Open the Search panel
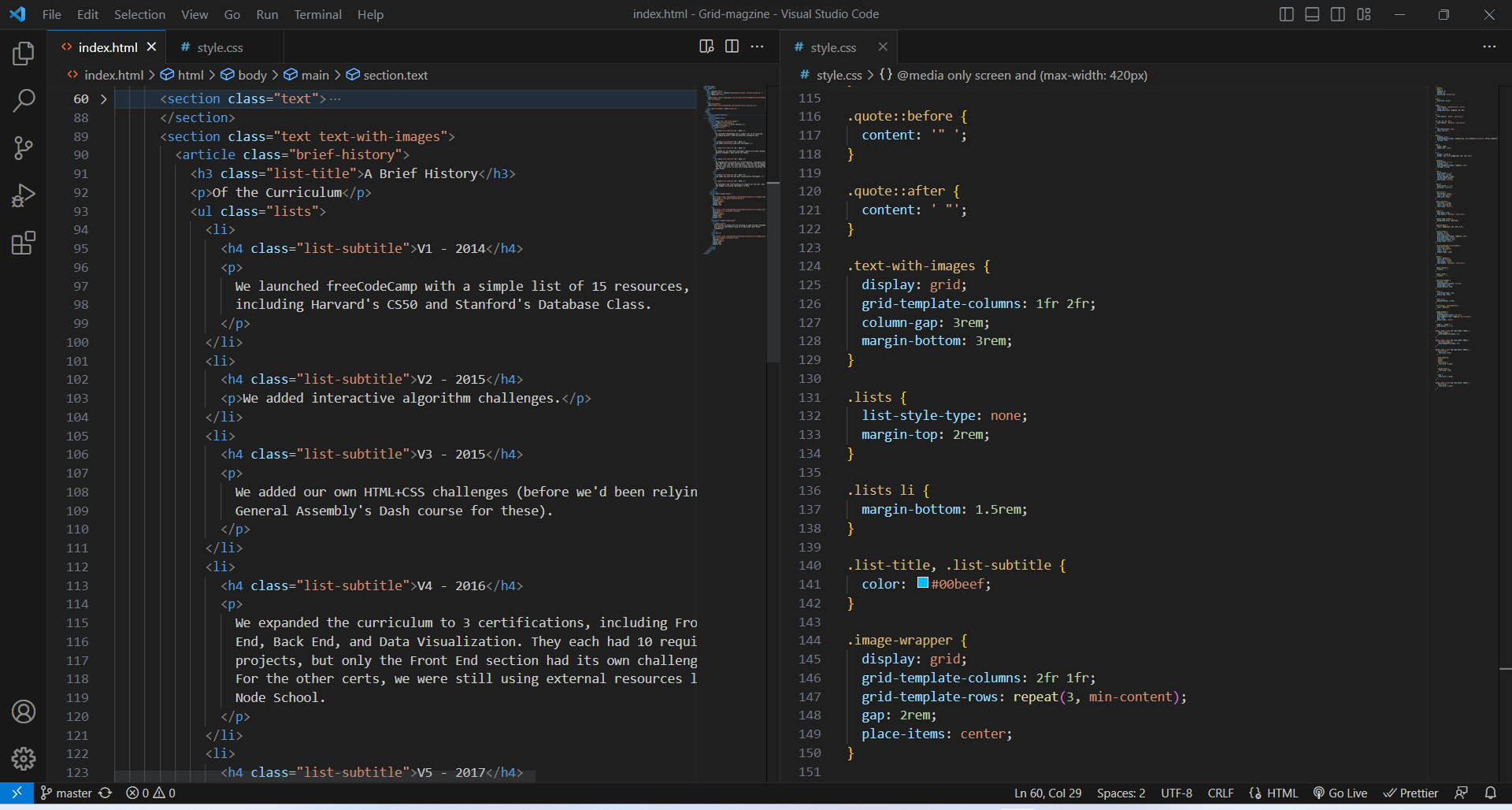 [24, 100]
